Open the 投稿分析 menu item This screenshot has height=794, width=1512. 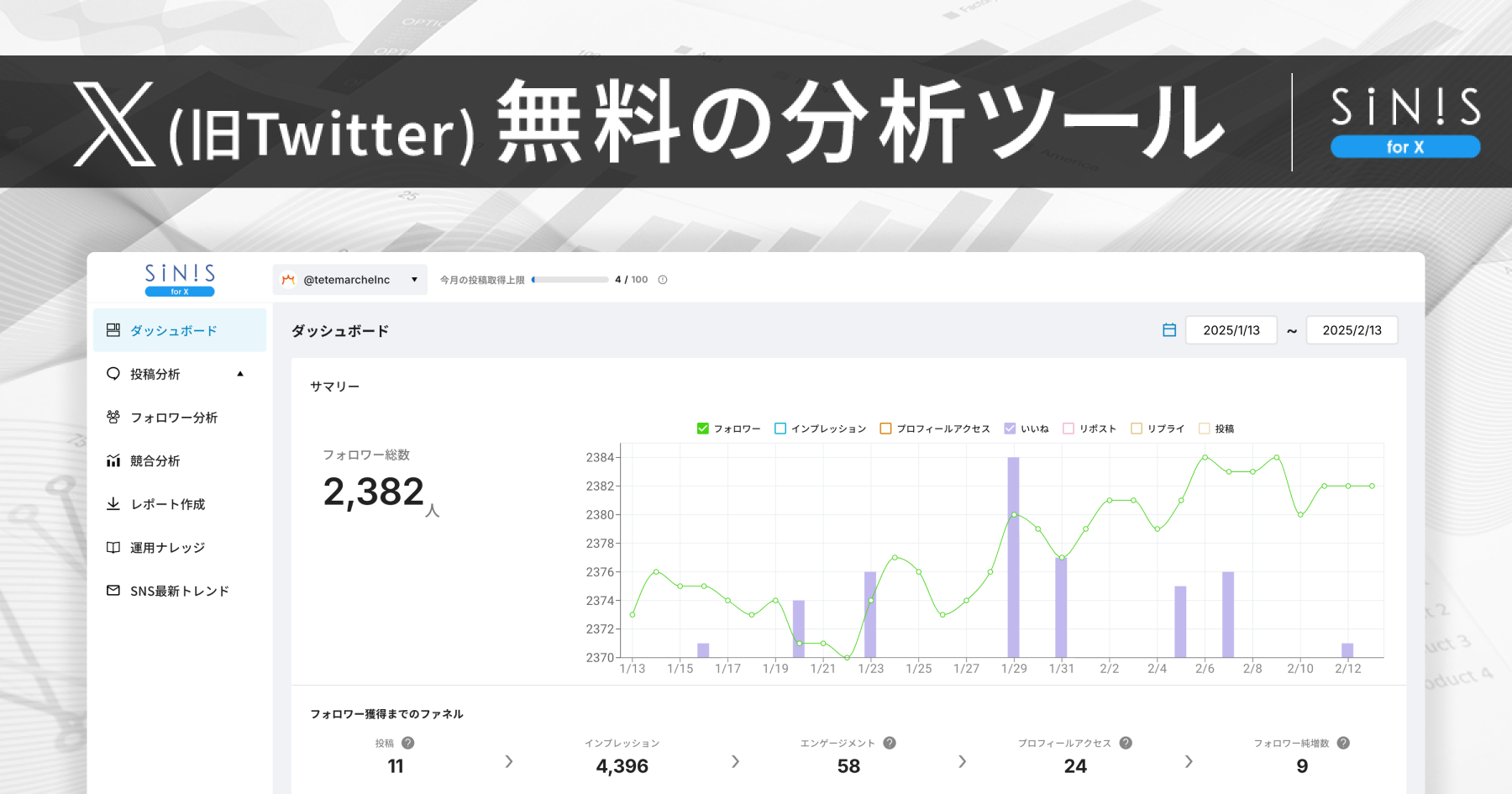[x=180, y=374]
